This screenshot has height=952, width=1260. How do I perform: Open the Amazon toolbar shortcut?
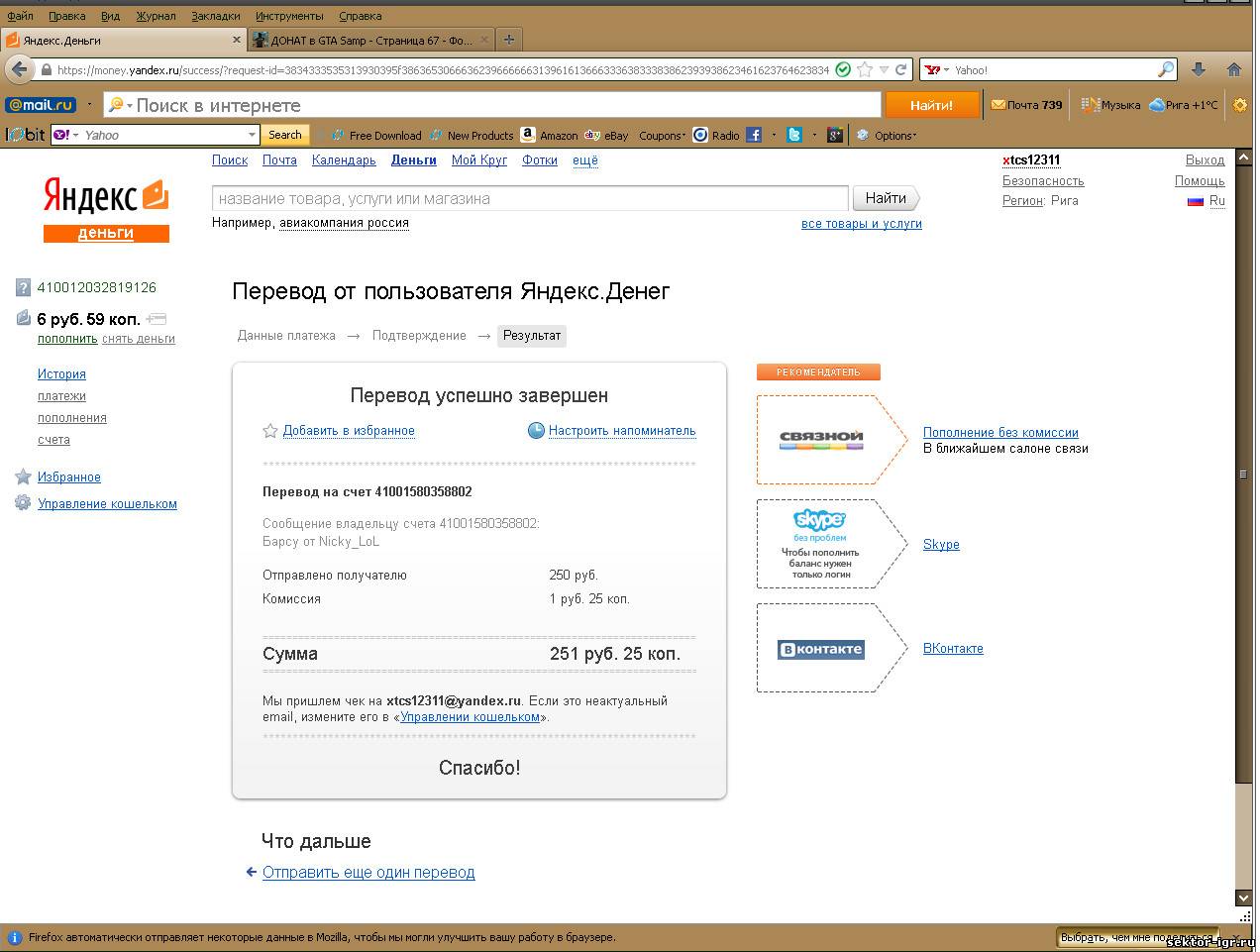click(x=550, y=135)
